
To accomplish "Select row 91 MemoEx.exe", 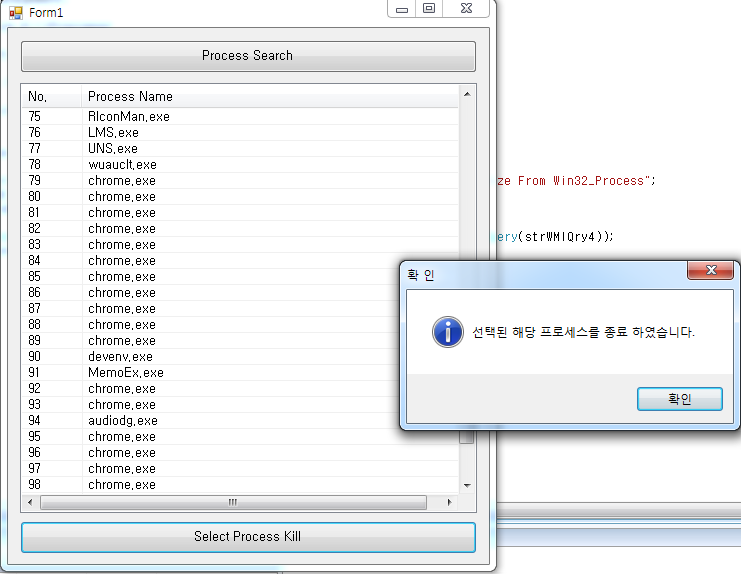I will point(211,373).
